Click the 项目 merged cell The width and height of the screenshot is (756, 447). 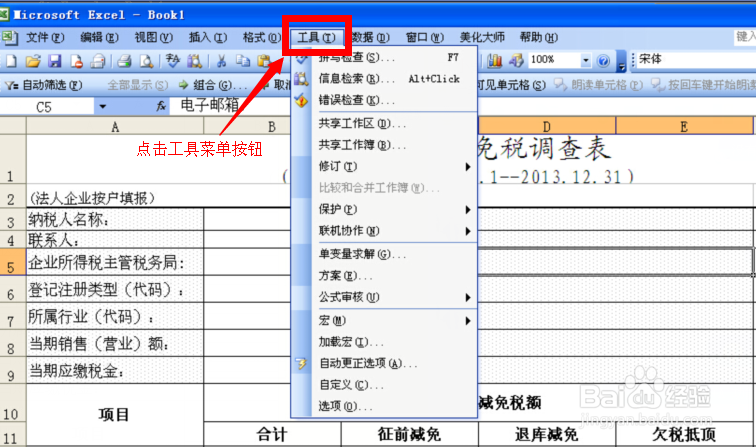(115, 415)
